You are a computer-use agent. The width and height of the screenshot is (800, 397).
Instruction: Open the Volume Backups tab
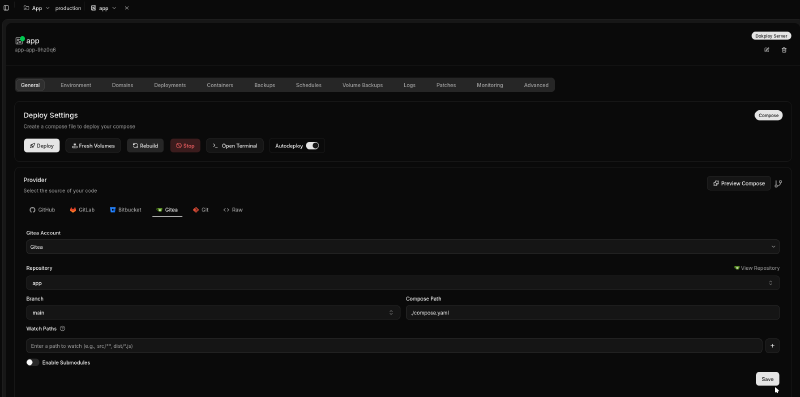(362, 85)
